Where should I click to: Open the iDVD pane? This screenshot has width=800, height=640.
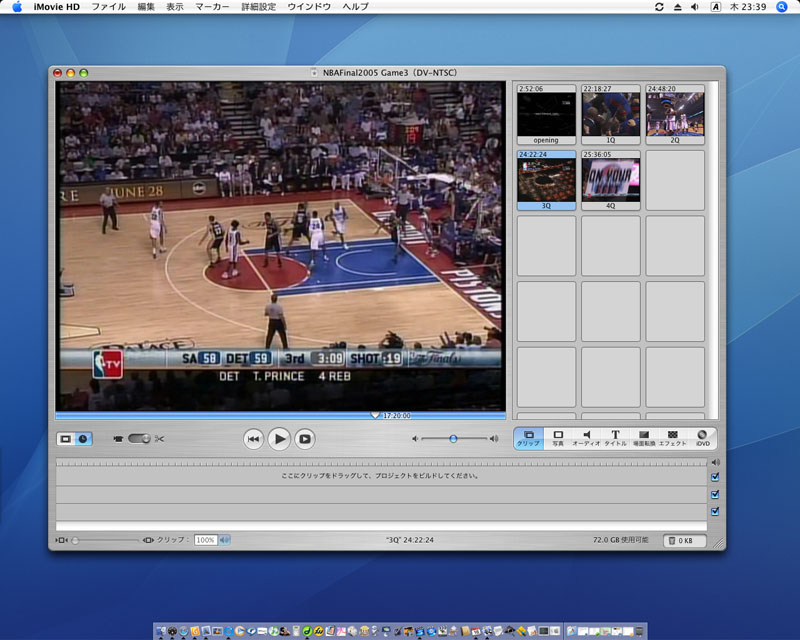point(702,438)
